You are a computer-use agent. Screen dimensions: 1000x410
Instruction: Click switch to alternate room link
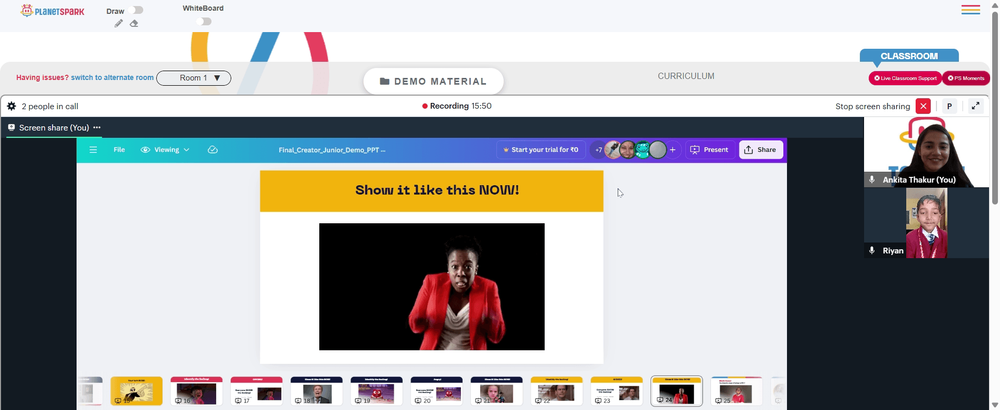[x=112, y=78]
